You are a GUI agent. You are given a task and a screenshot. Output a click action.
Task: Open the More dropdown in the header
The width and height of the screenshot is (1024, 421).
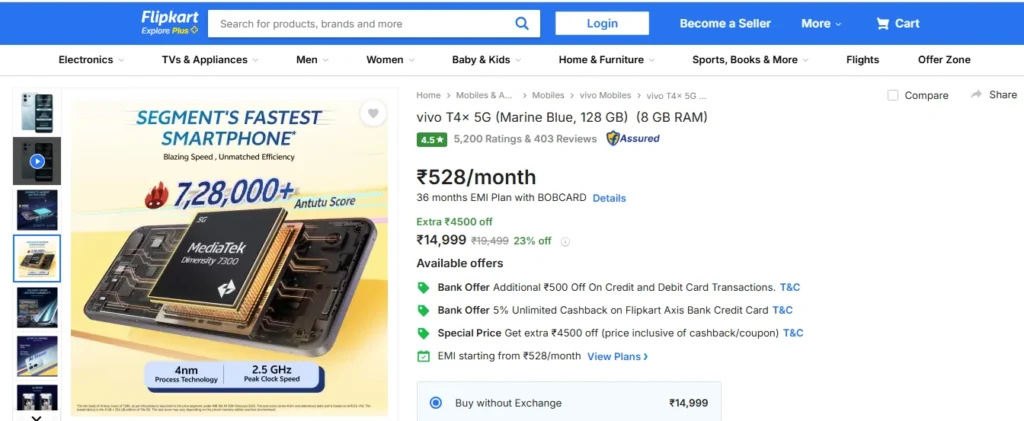coord(821,23)
